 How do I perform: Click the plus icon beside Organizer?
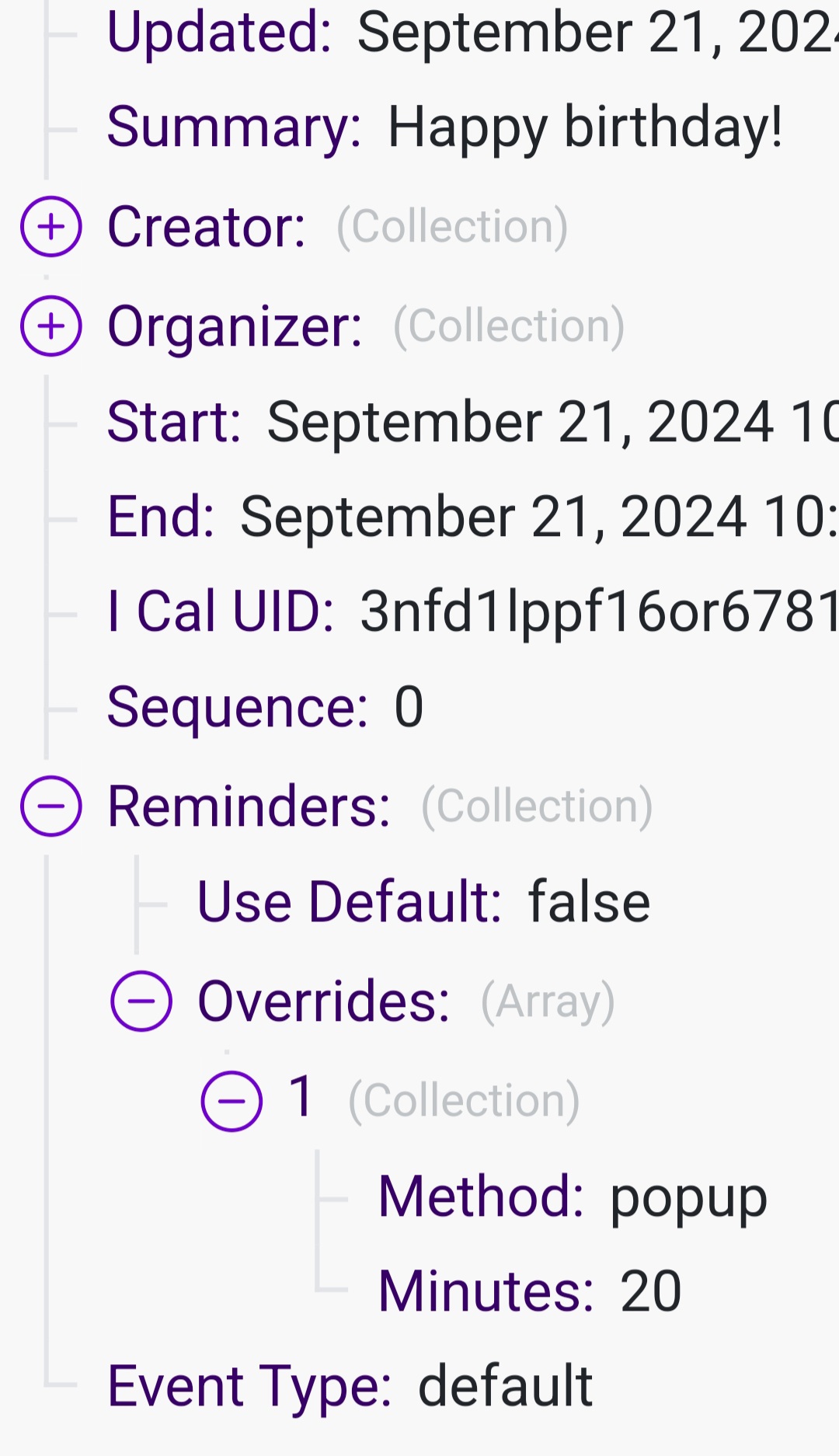pos(50,326)
